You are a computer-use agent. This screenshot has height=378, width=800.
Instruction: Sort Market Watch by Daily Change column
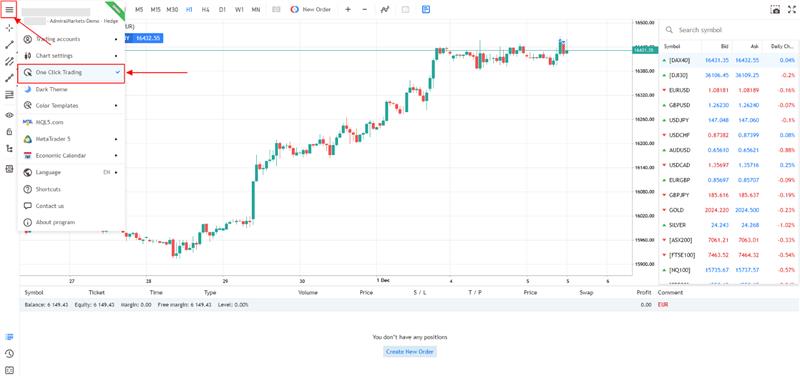[x=783, y=46]
